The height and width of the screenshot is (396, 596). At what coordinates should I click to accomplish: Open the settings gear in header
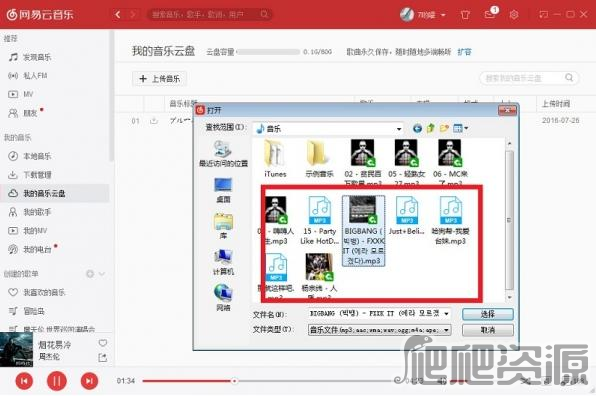(514, 15)
